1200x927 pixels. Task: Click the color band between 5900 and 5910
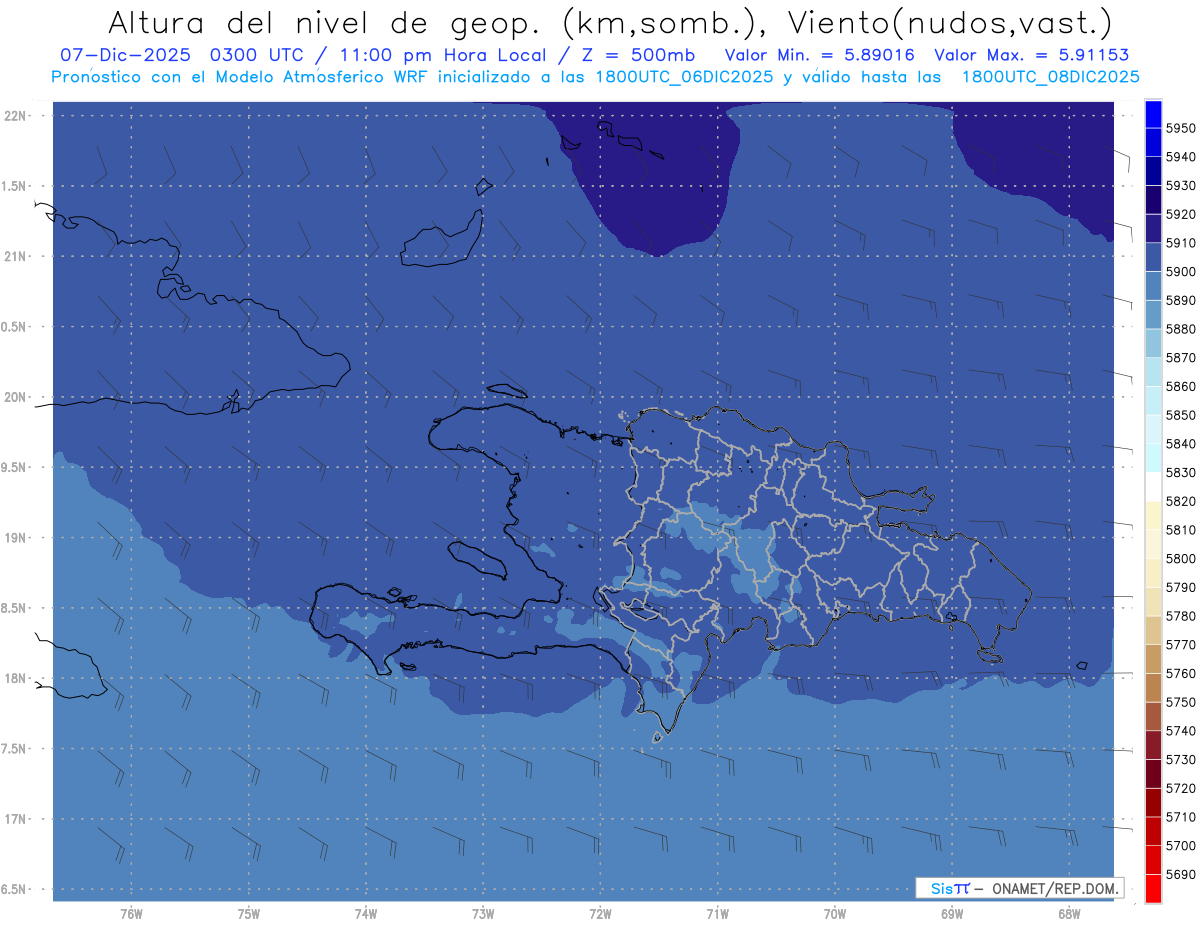[1153, 257]
